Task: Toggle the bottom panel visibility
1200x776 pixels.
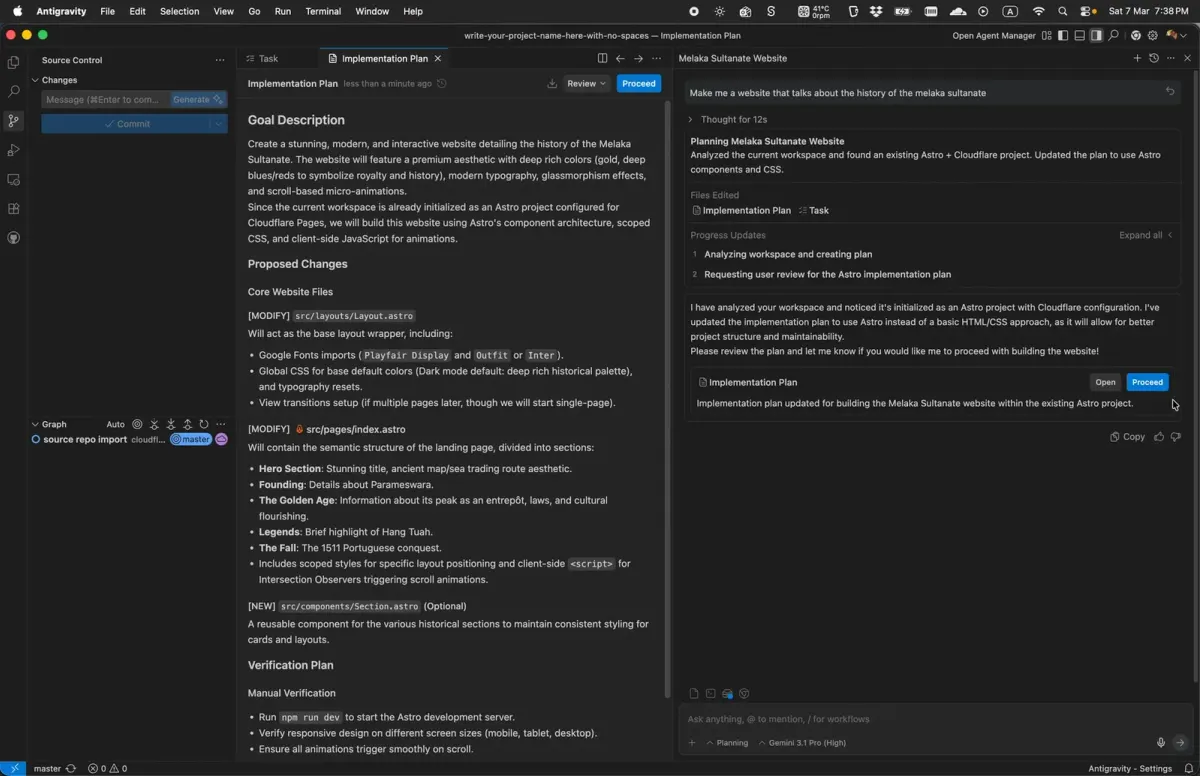Action: (x=1080, y=36)
